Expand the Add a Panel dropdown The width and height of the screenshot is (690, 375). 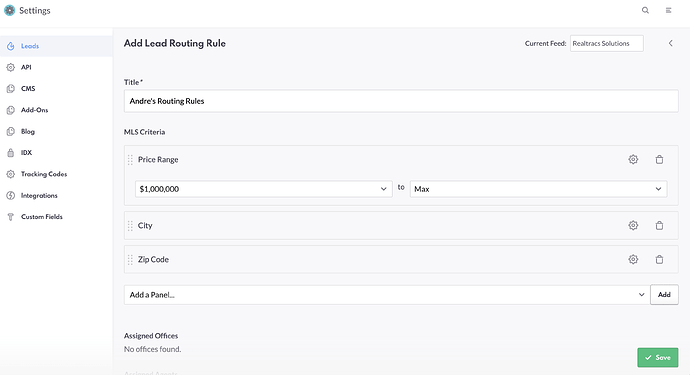tap(387, 295)
